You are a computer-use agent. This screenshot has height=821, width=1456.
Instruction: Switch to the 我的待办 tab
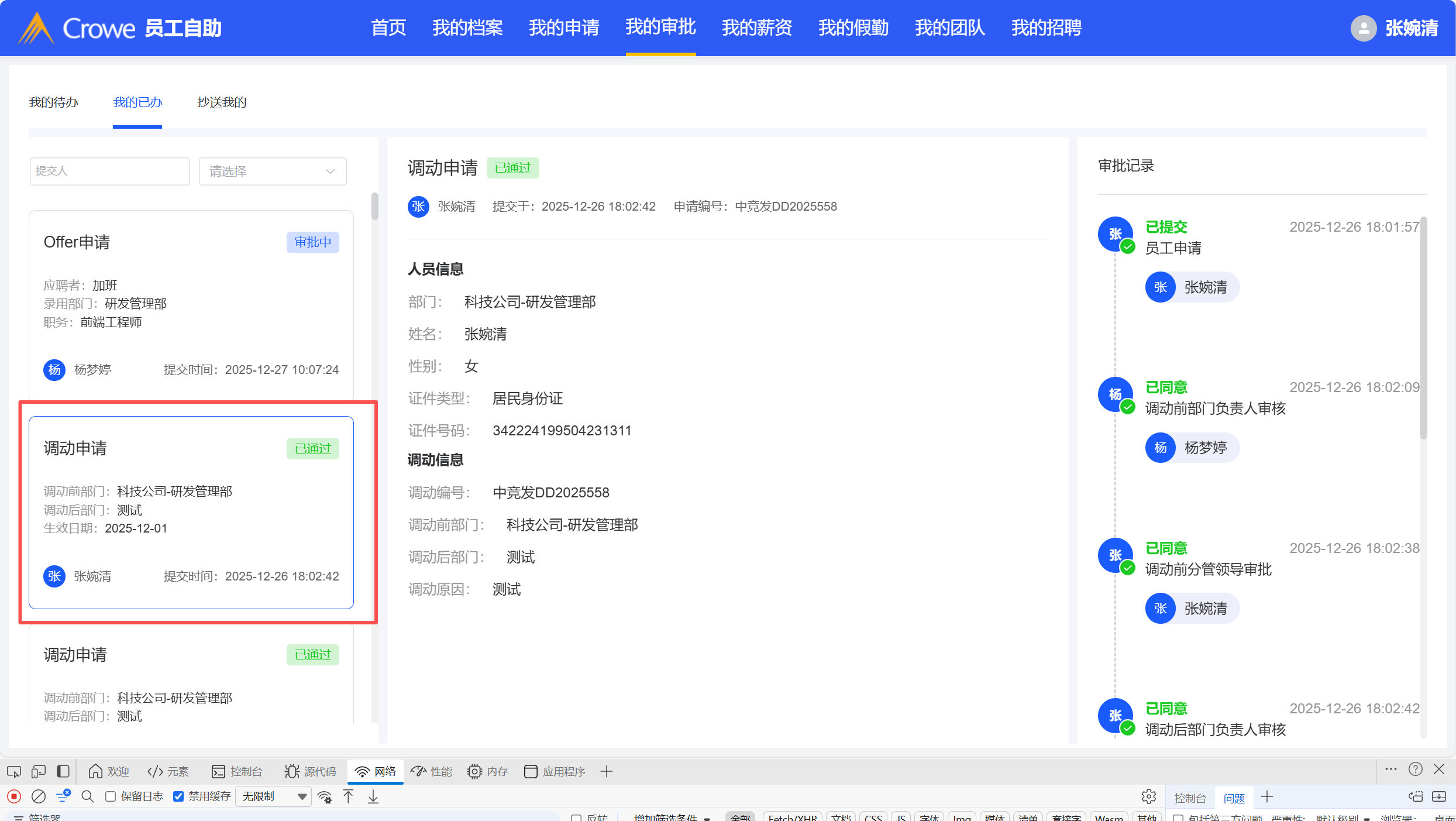(53, 102)
